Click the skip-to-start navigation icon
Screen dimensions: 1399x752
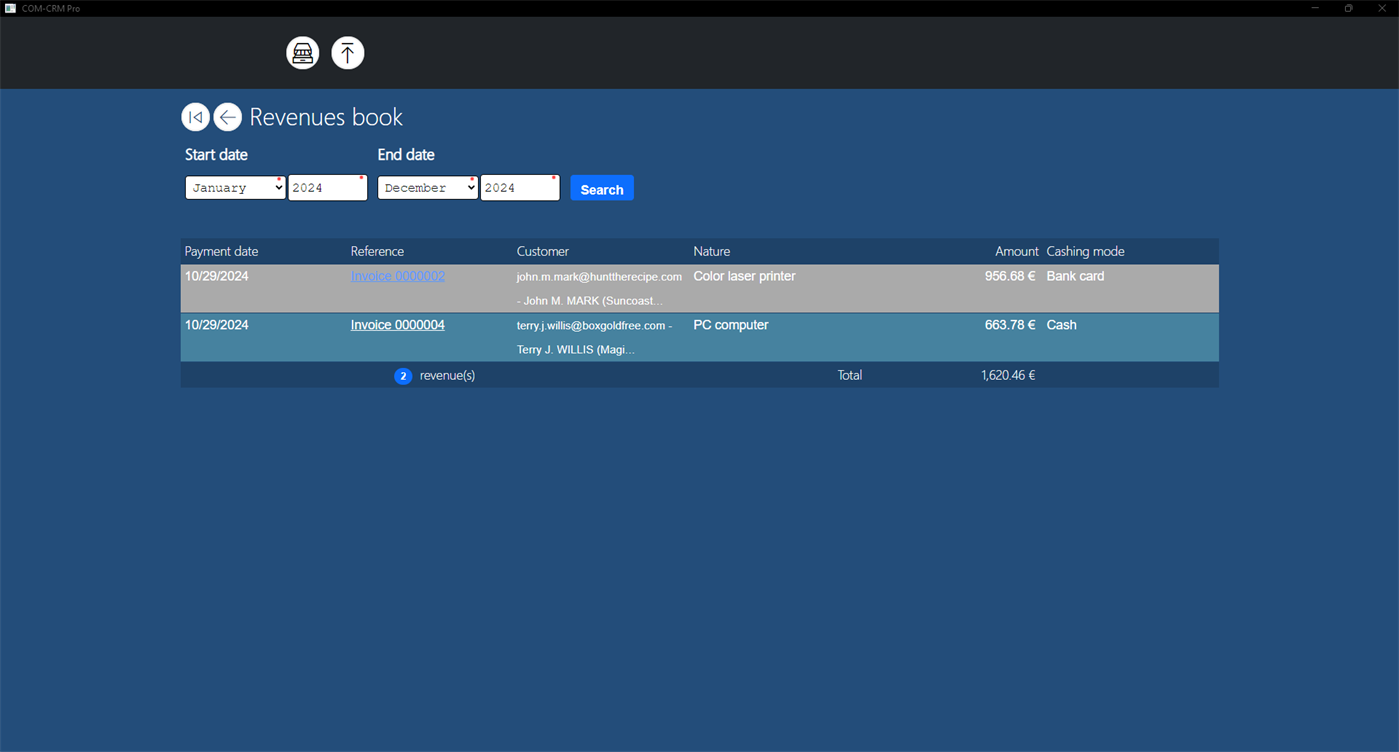click(x=195, y=117)
